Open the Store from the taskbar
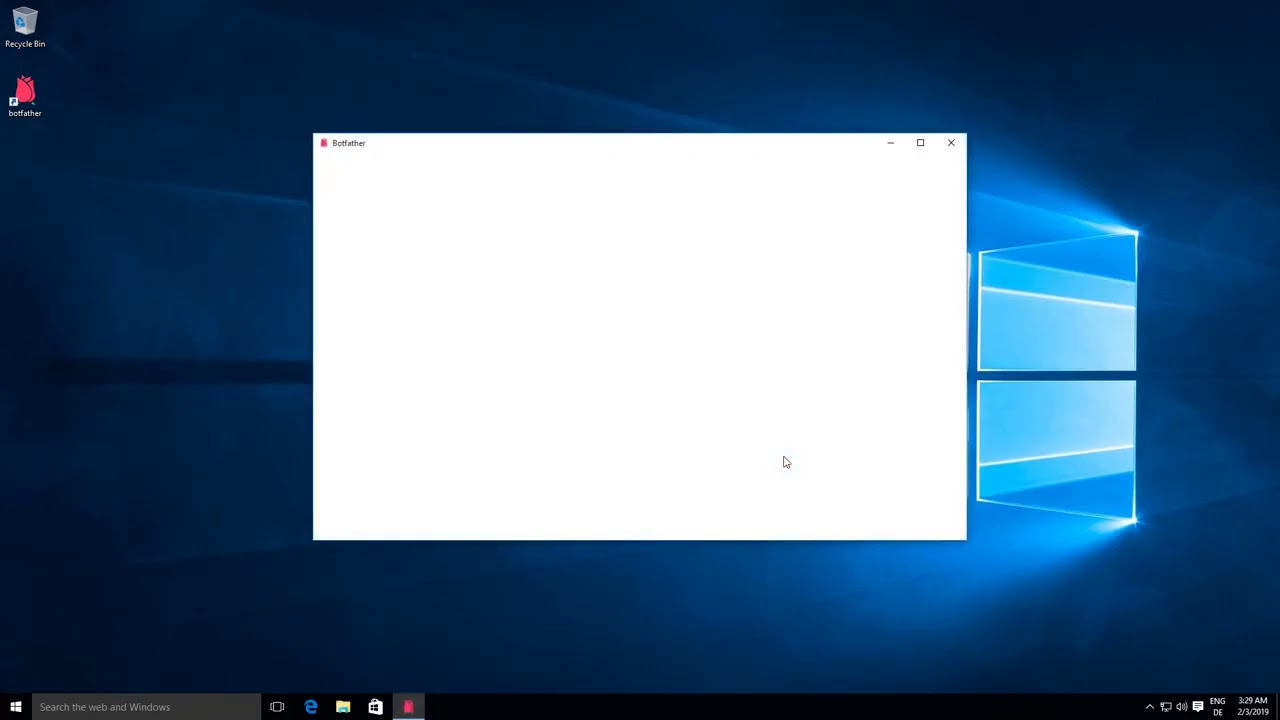Screen dimensions: 1280x720 [x=375, y=707]
